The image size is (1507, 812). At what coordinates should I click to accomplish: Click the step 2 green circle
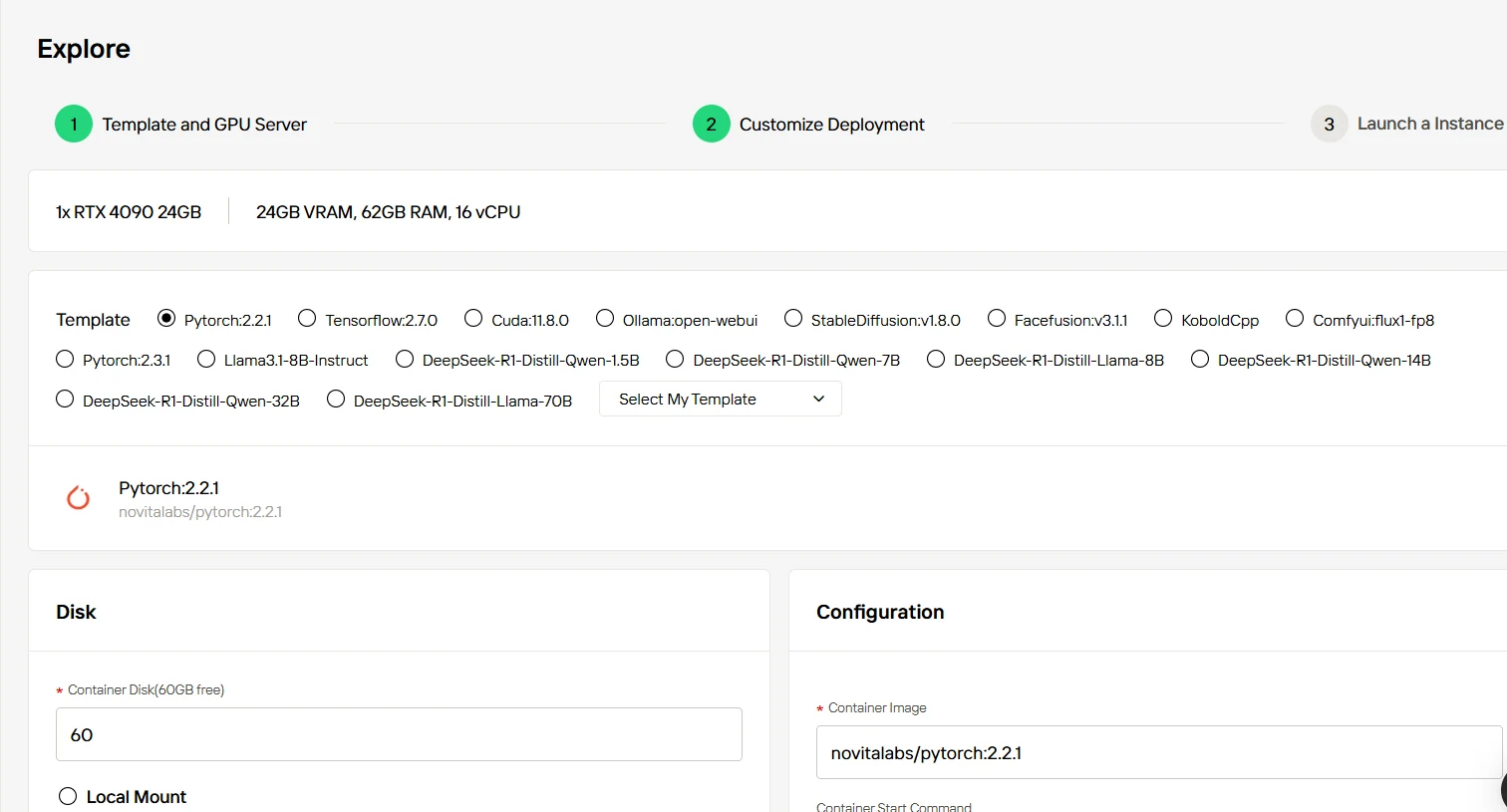point(712,125)
